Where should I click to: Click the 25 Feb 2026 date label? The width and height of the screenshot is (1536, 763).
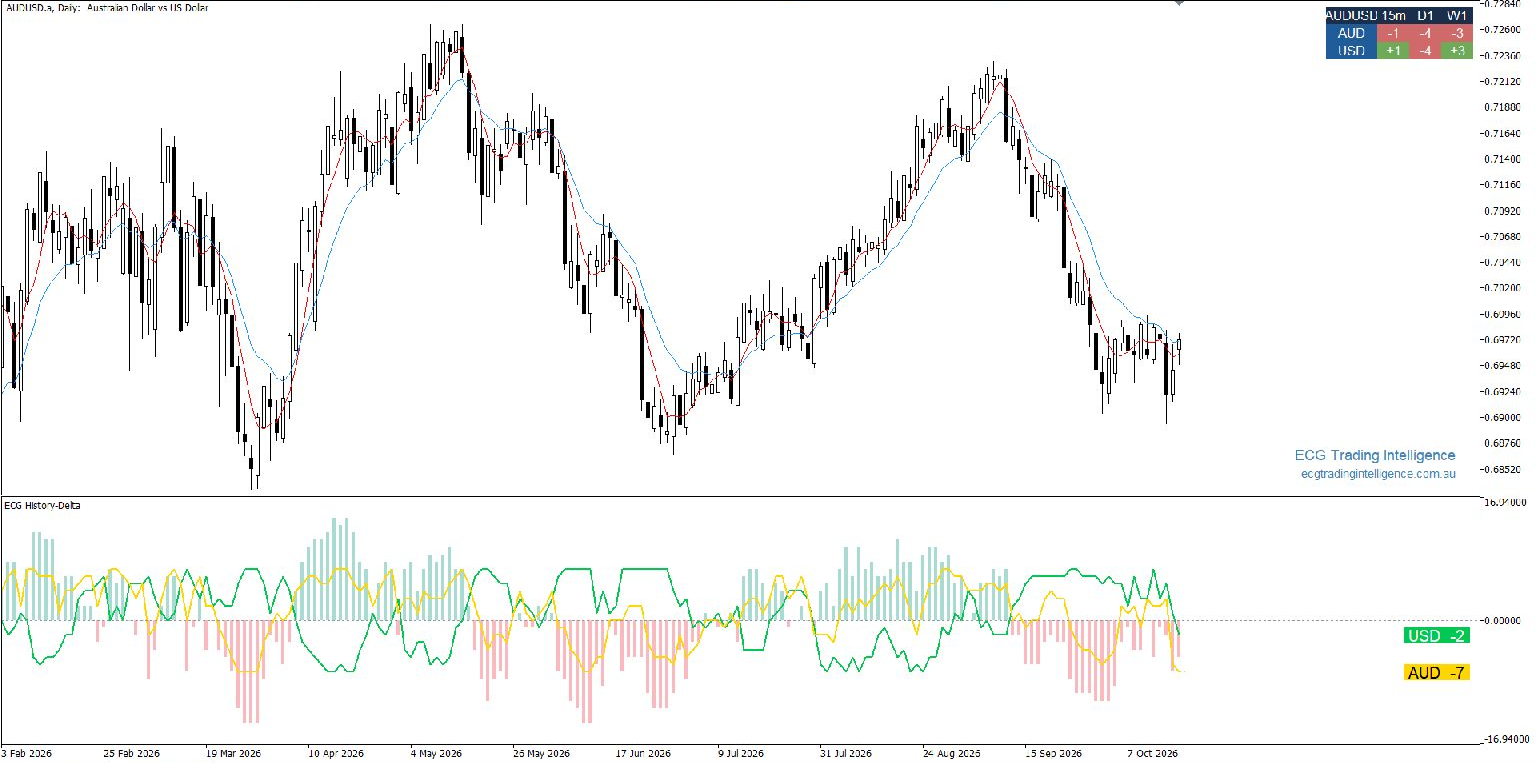[x=132, y=753]
